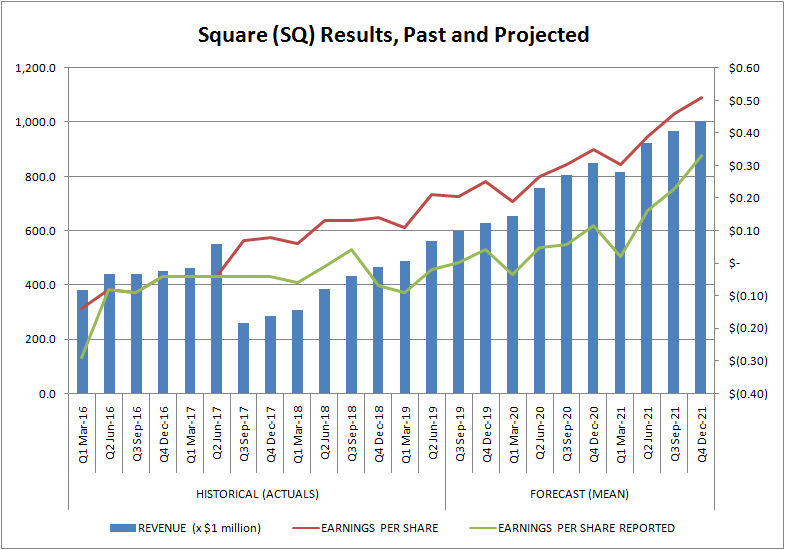Click the "$0.50" right axis value

[744, 101]
